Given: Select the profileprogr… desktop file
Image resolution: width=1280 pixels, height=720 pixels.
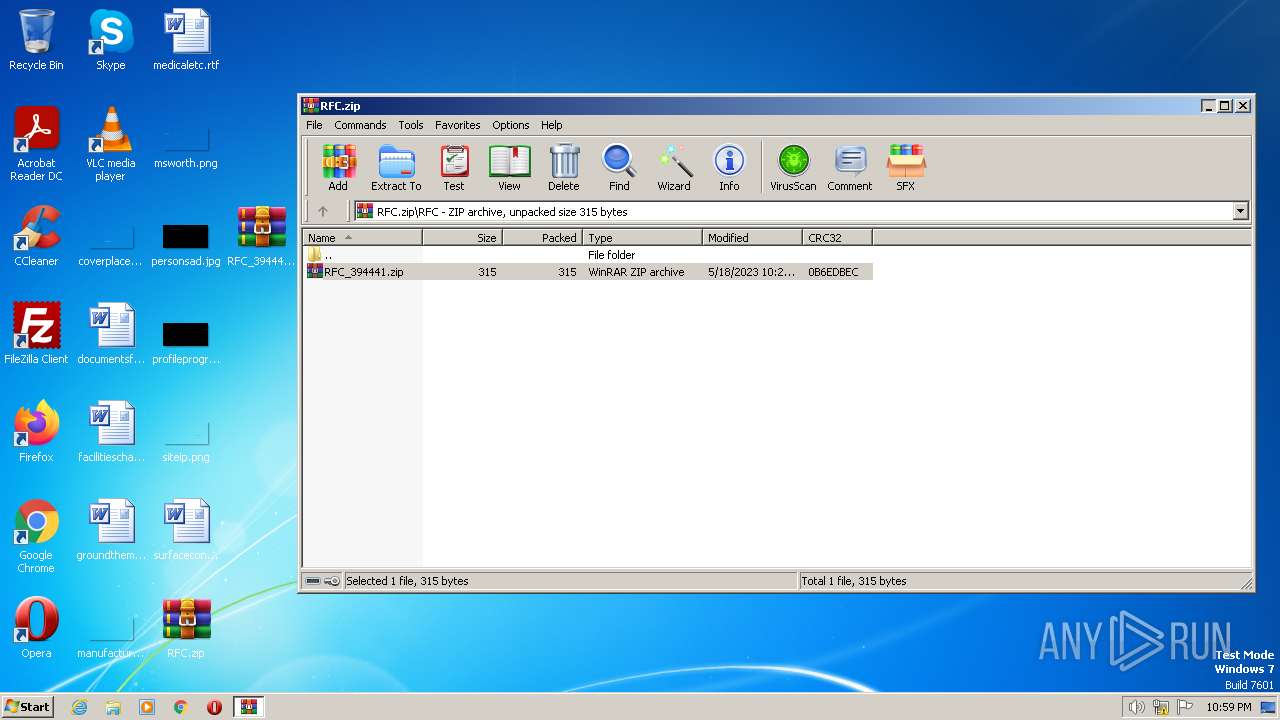Looking at the screenshot, I should [186, 341].
